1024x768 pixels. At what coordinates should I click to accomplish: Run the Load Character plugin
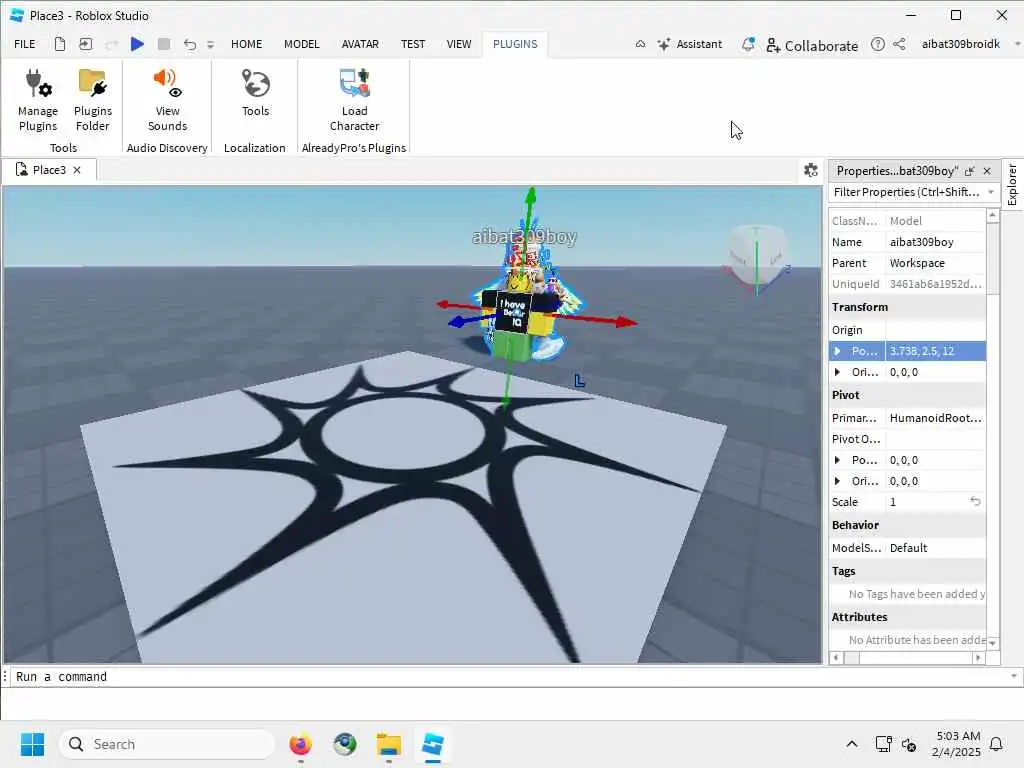pyautogui.click(x=354, y=101)
